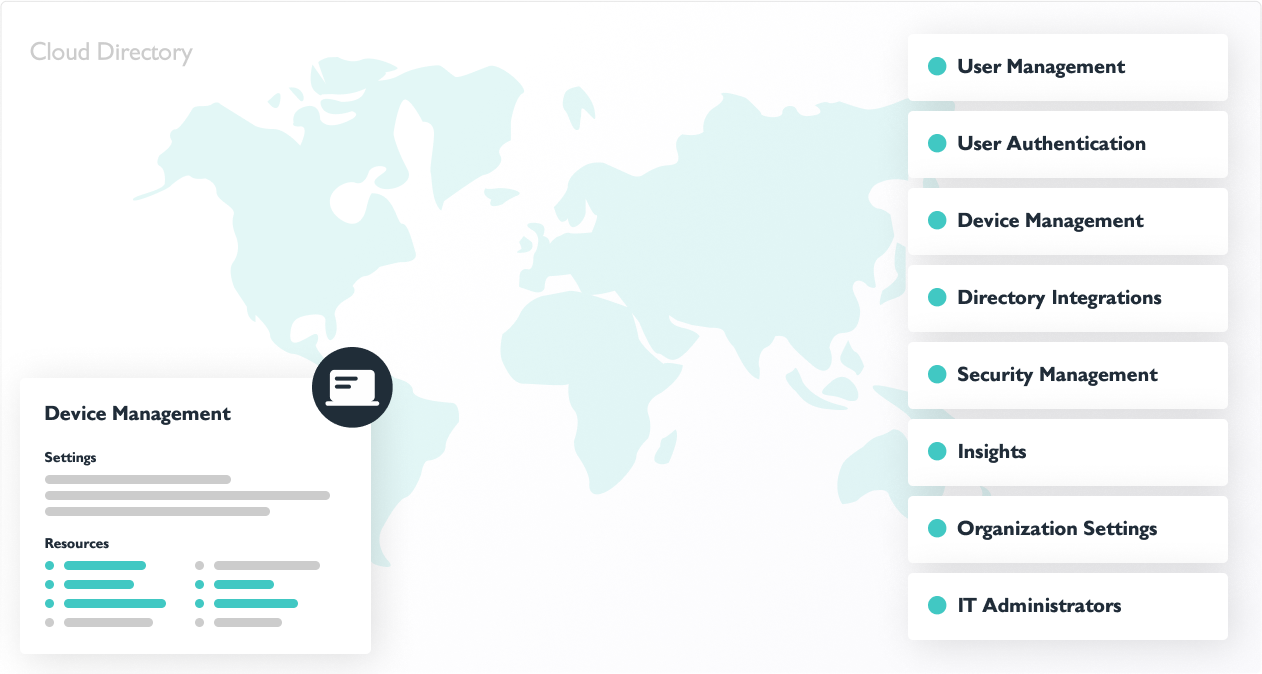Click the Cloud Directory title

(x=111, y=52)
